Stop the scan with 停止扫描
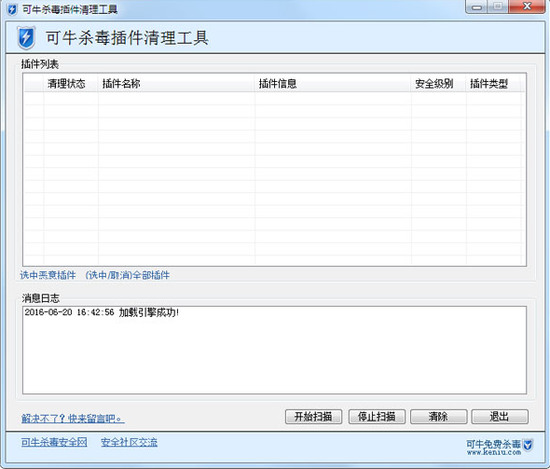Screen dimensions: 550x469 (x=376, y=416)
